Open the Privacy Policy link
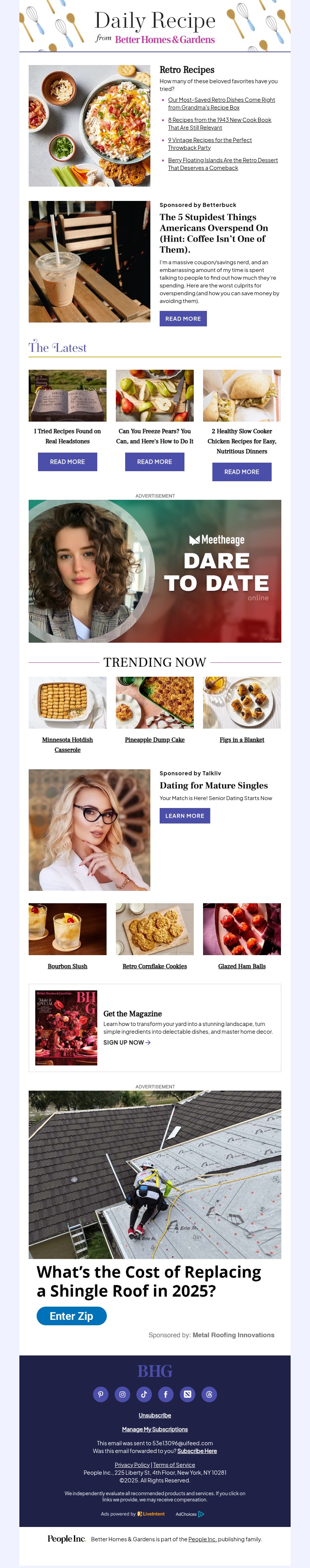Screen dimensions: 310x1568 [132, 1465]
